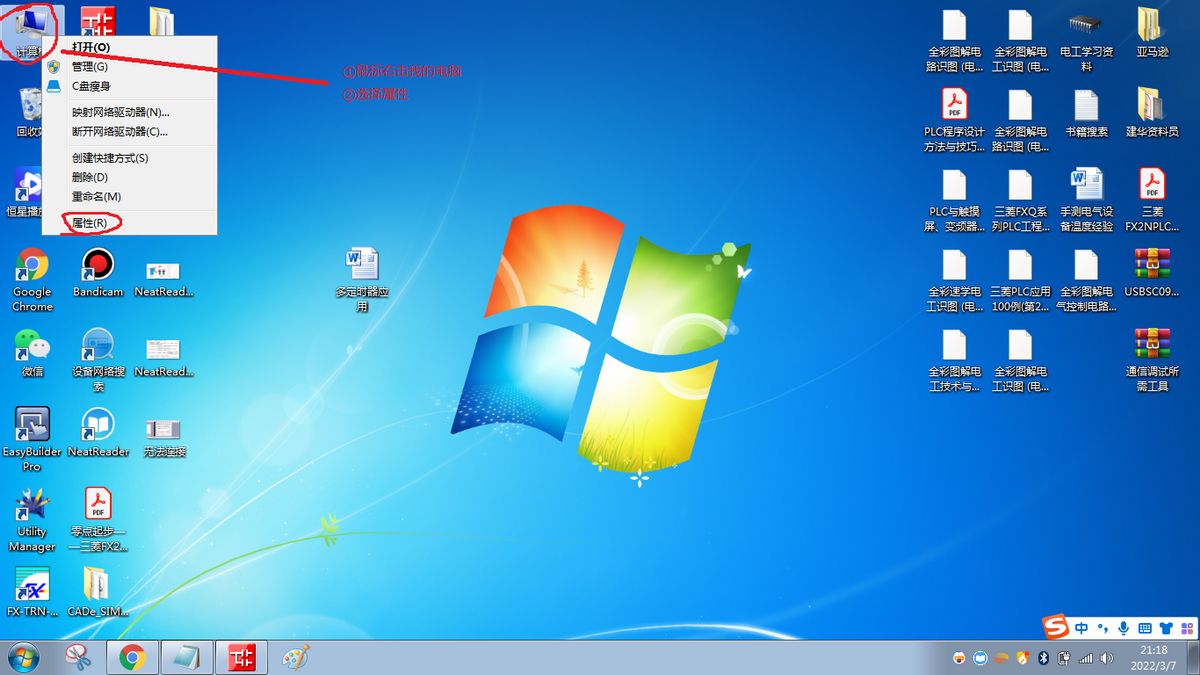Select 映射网络驱动器(N)... menu entry
Screen dimensions: 1200x675
coord(120,112)
